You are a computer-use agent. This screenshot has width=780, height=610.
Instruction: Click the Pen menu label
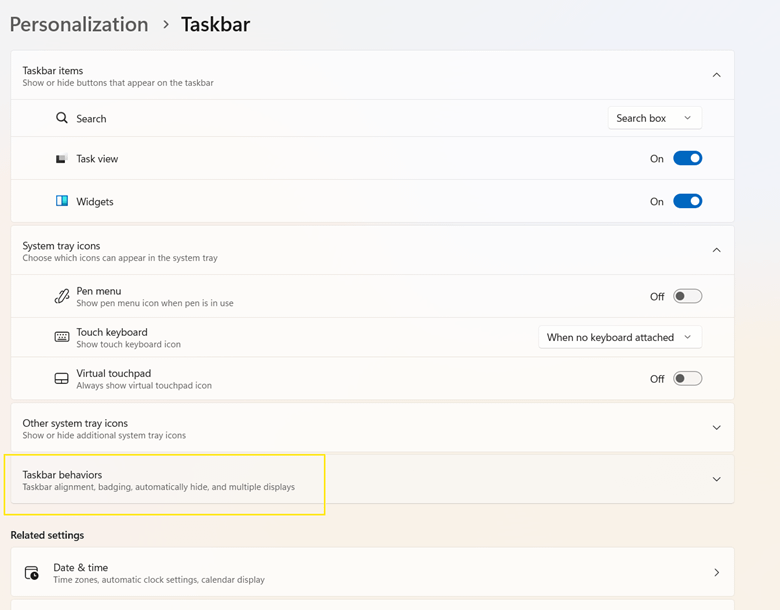pyautogui.click(x=98, y=291)
